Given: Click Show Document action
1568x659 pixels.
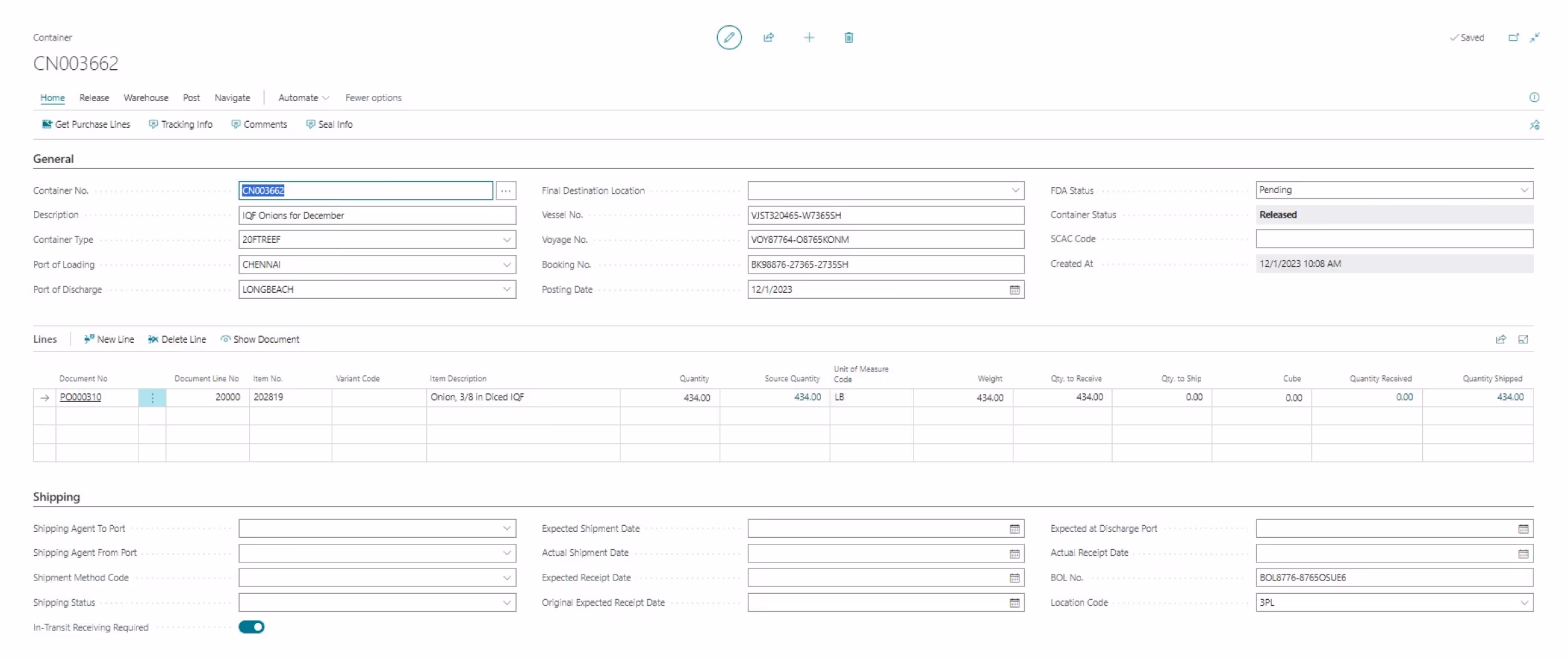Looking at the screenshot, I should tap(260, 339).
